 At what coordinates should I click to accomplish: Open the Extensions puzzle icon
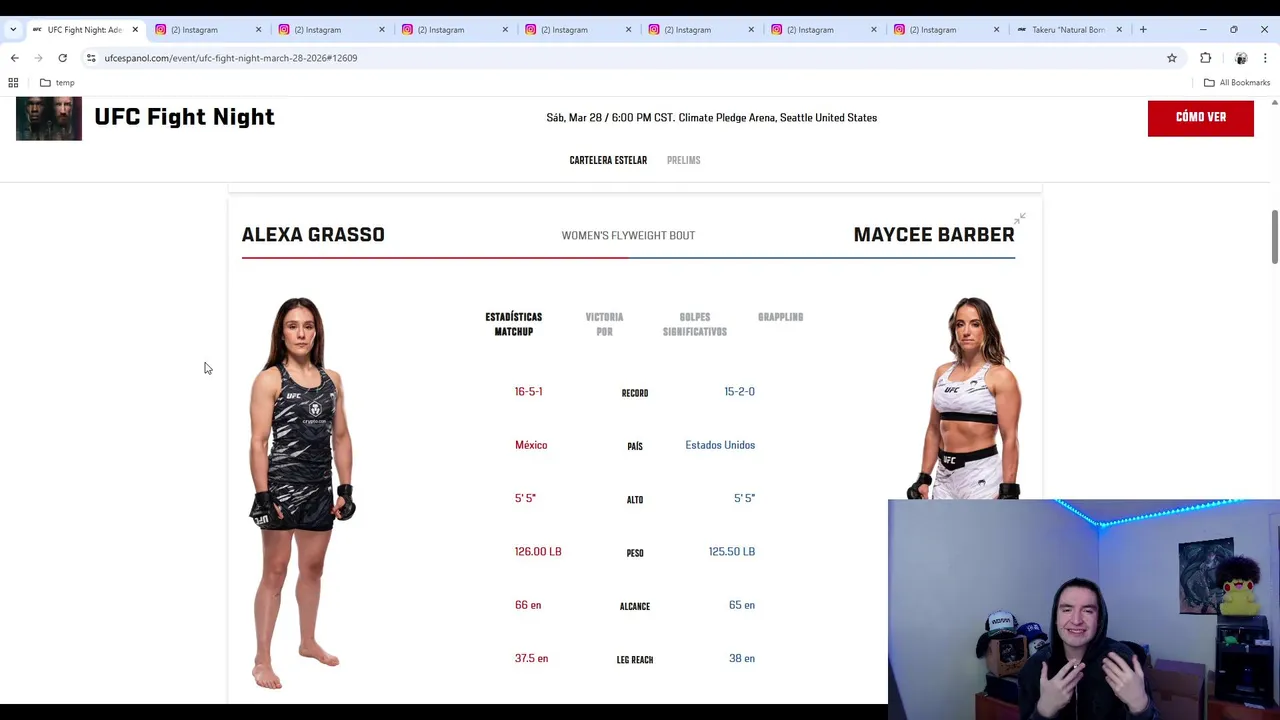(1205, 58)
